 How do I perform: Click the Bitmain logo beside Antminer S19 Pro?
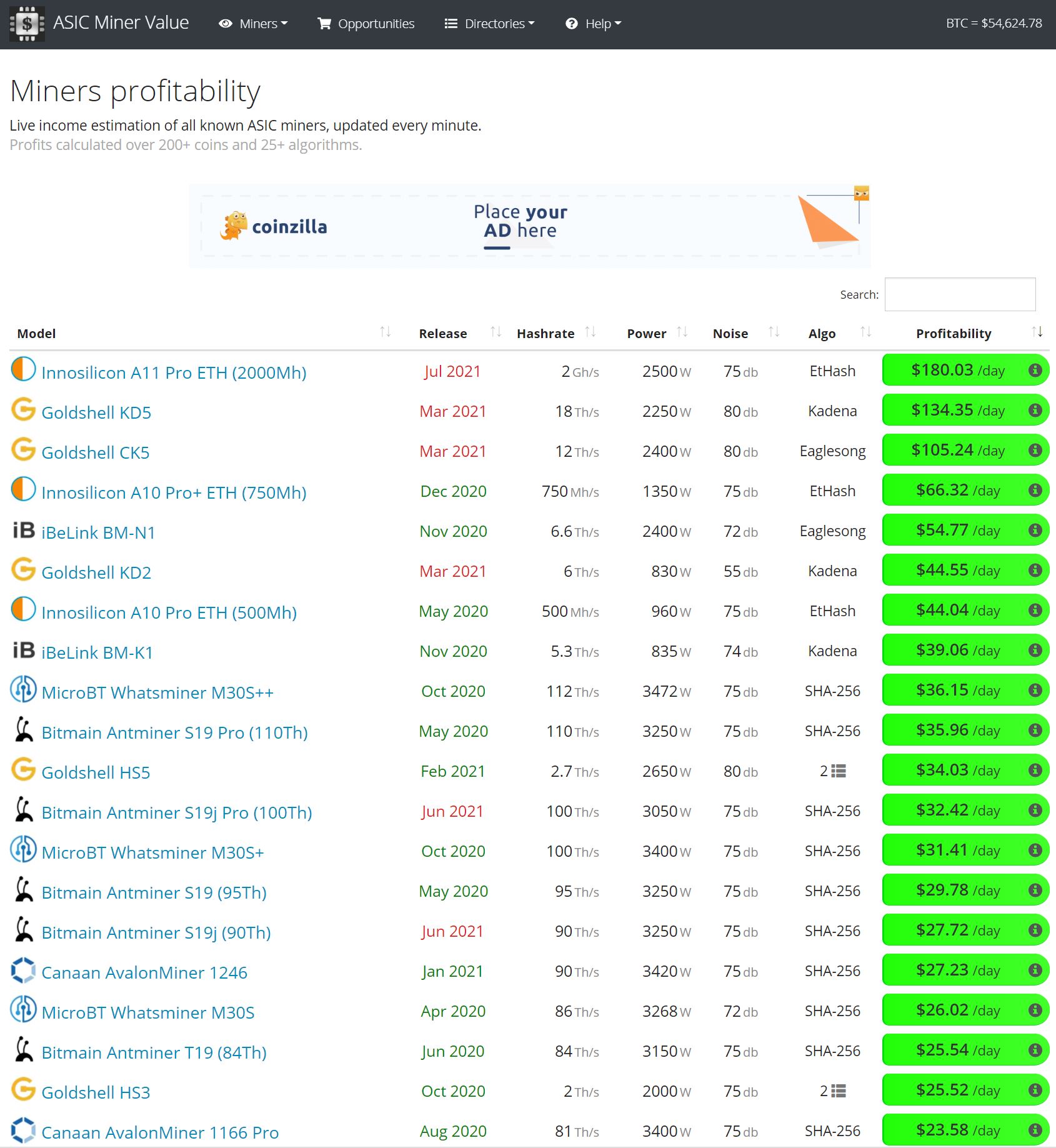pyautogui.click(x=24, y=729)
